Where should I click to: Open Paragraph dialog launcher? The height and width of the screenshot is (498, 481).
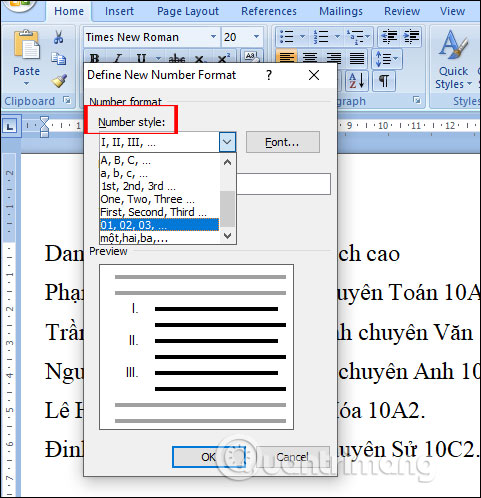click(417, 100)
